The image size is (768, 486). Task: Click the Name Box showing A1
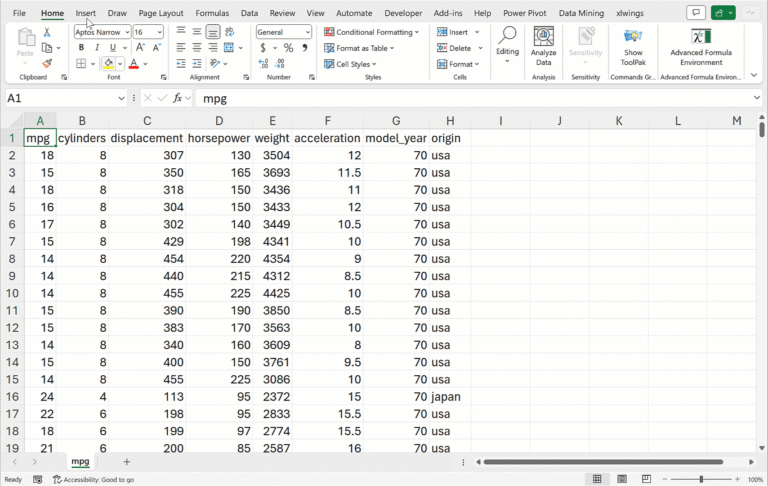coord(60,98)
